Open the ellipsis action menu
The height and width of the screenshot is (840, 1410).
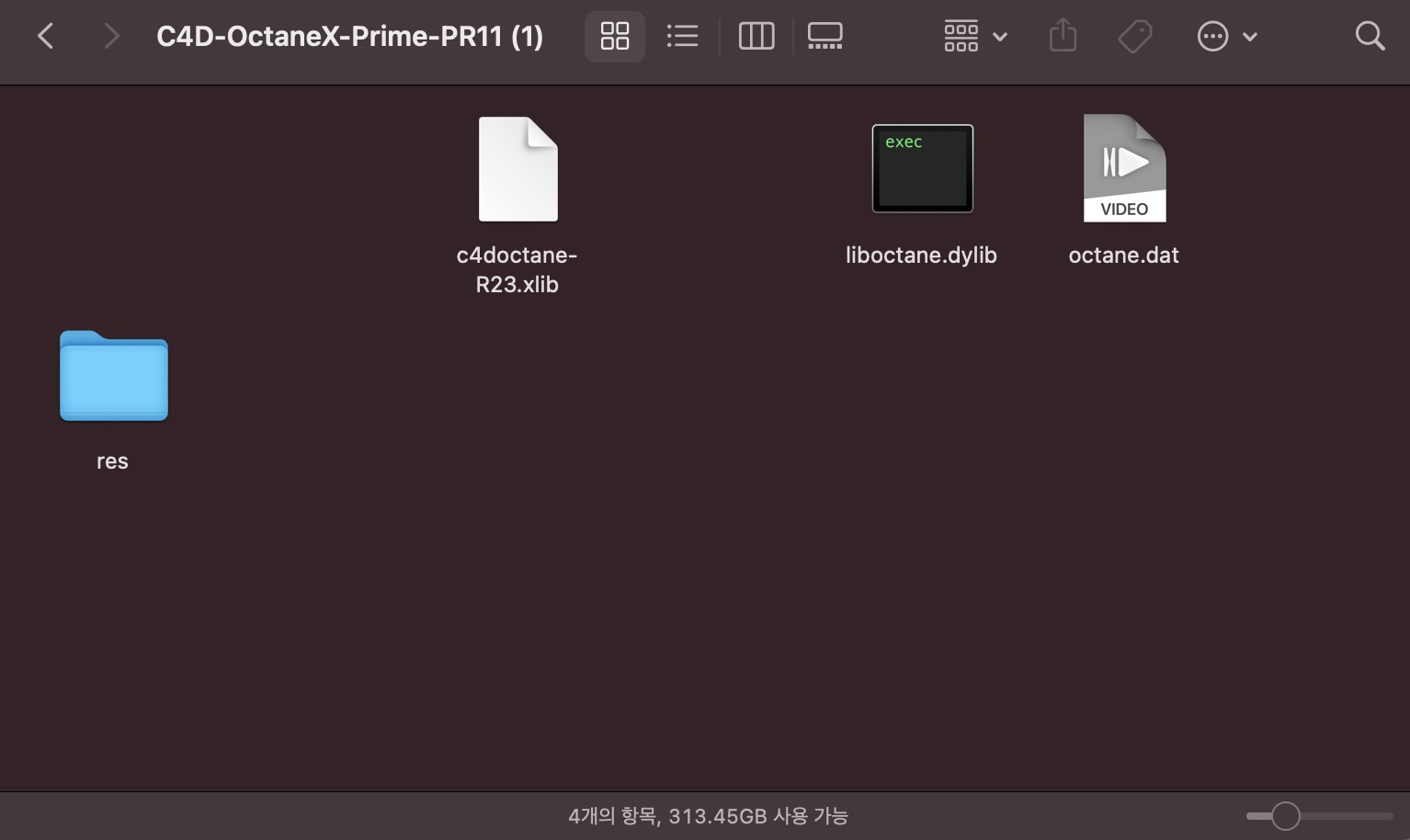point(1226,37)
